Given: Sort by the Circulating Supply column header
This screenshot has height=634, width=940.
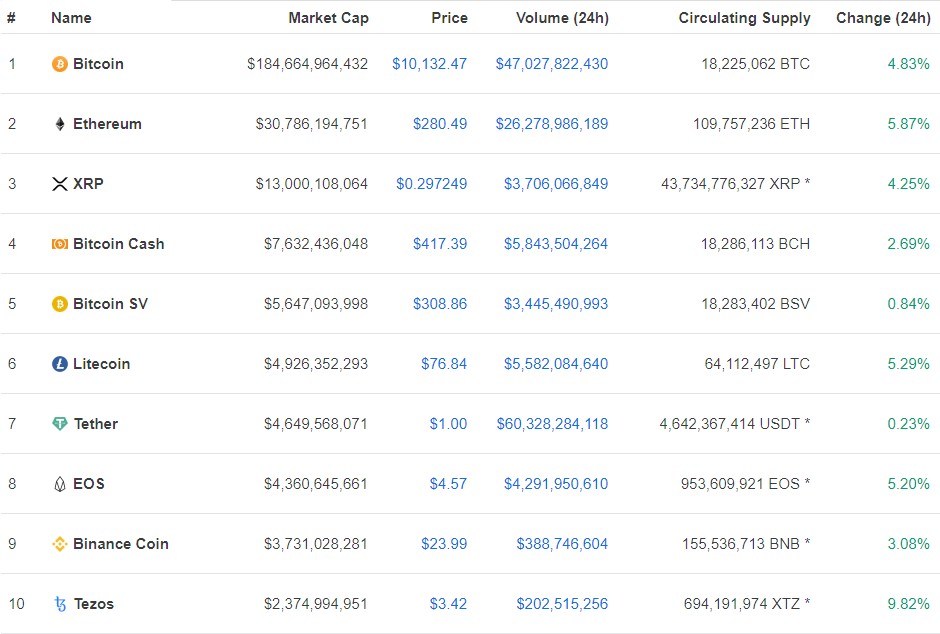Looking at the screenshot, I should (745, 18).
